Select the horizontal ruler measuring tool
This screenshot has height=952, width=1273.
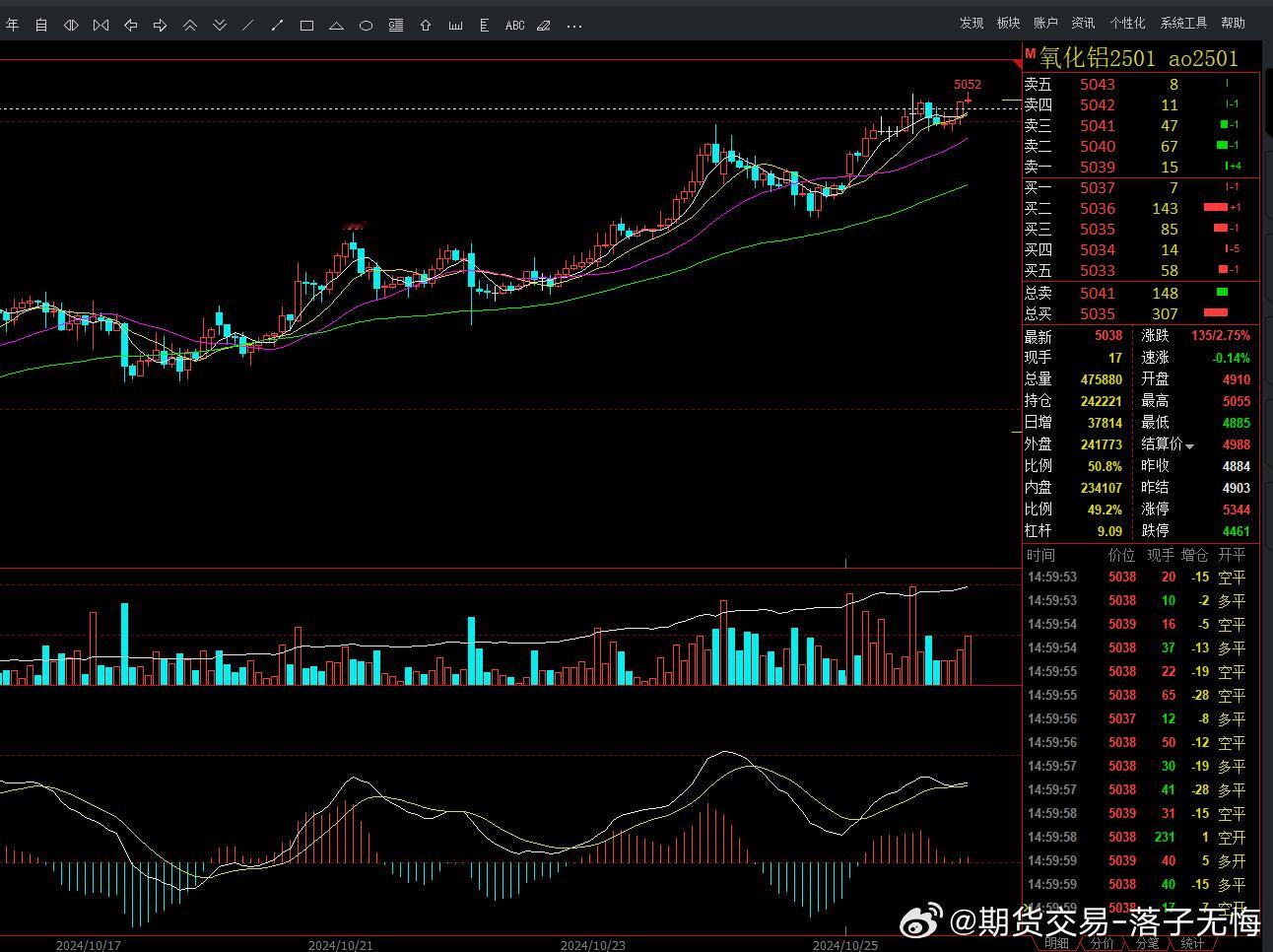pyautogui.click(x=455, y=26)
